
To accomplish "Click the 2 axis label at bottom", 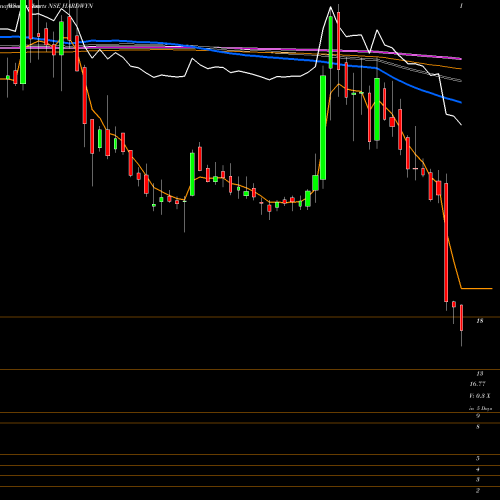I will 478,490.
